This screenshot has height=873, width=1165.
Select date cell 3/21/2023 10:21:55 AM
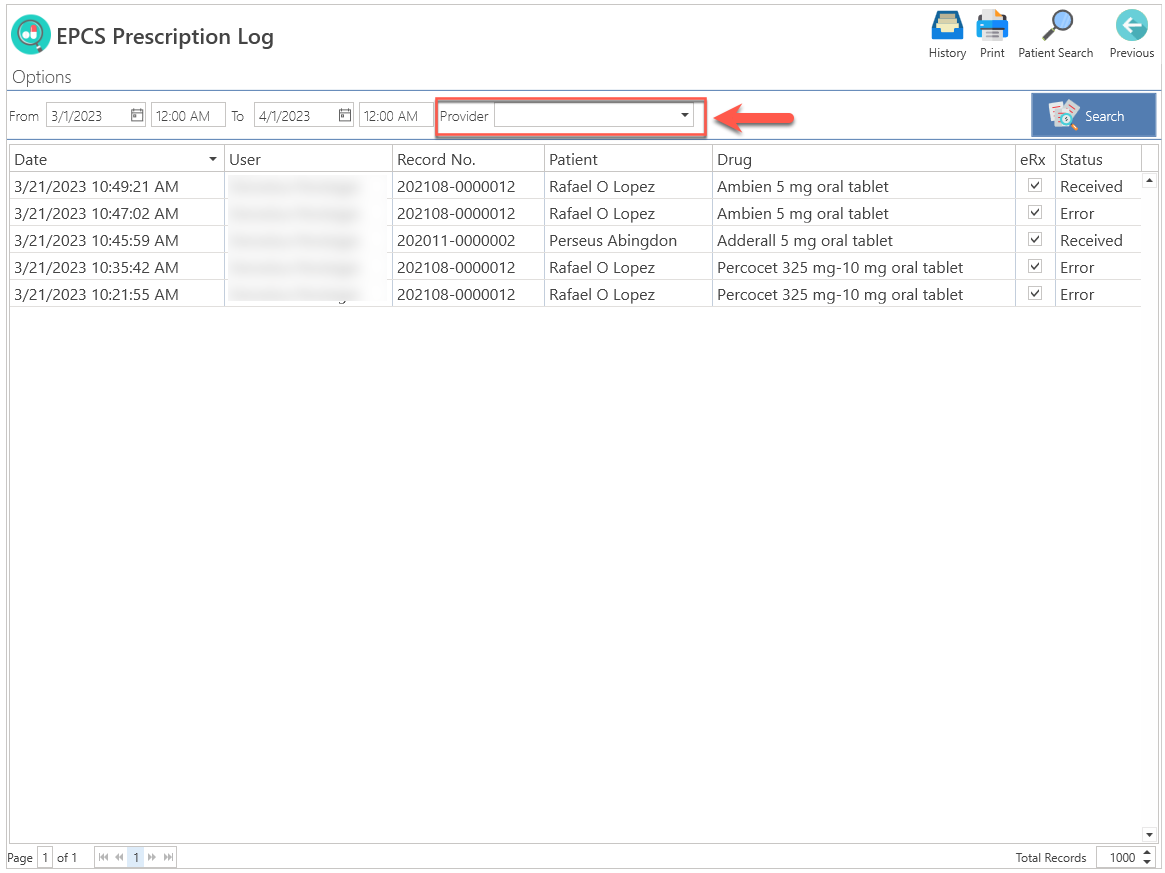click(x=117, y=294)
